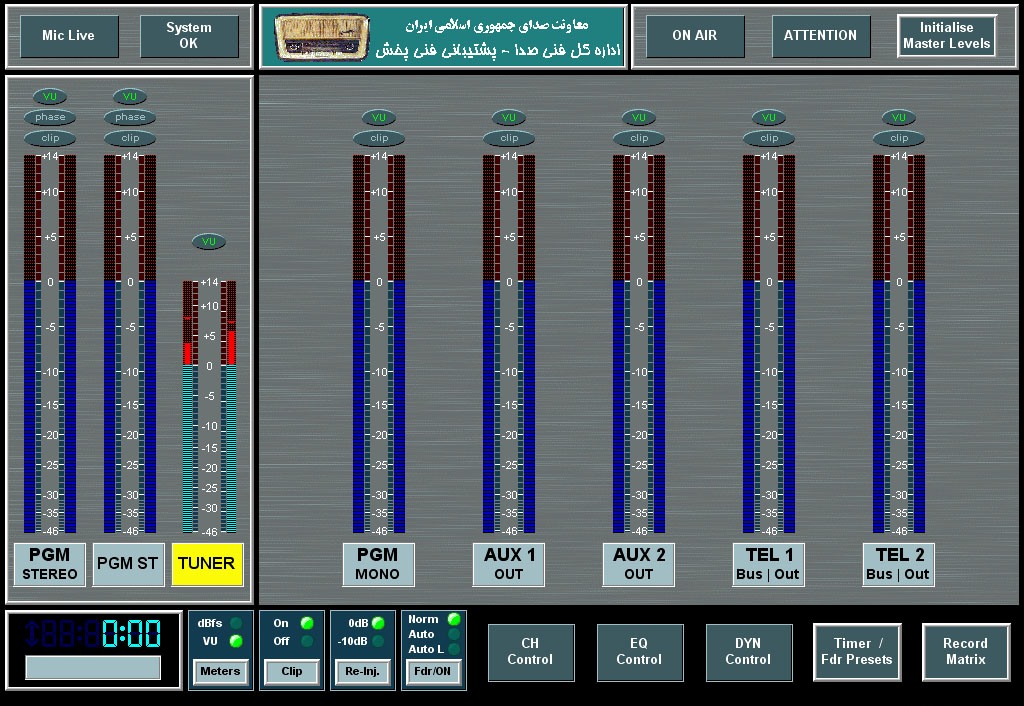This screenshot has height=706, width=1024.
Task: Select the -10dB re-injection level option
Action: [x=377, y=641]
